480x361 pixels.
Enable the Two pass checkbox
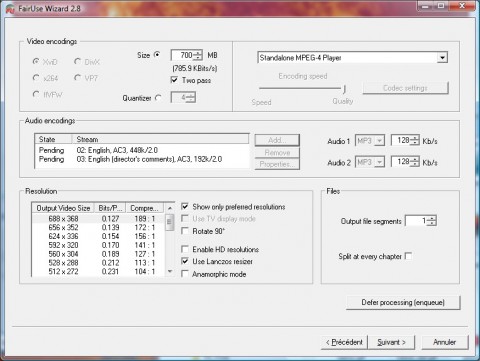click(x=174, y=80)
